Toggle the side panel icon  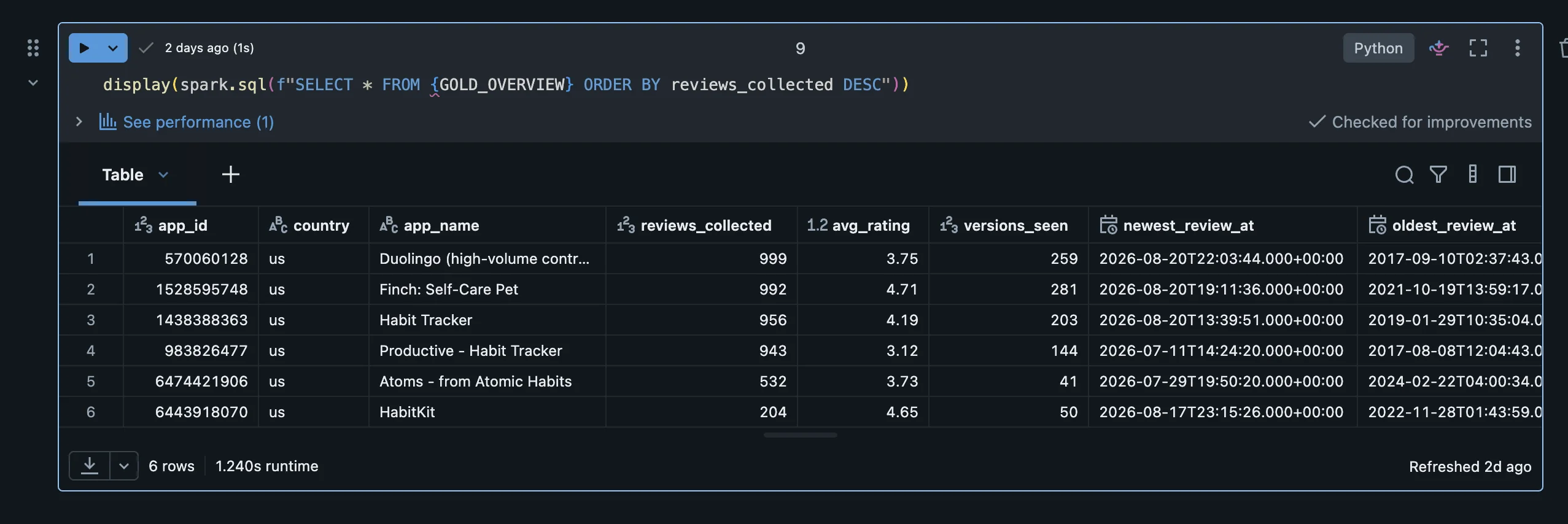(x=1507, y=175)
